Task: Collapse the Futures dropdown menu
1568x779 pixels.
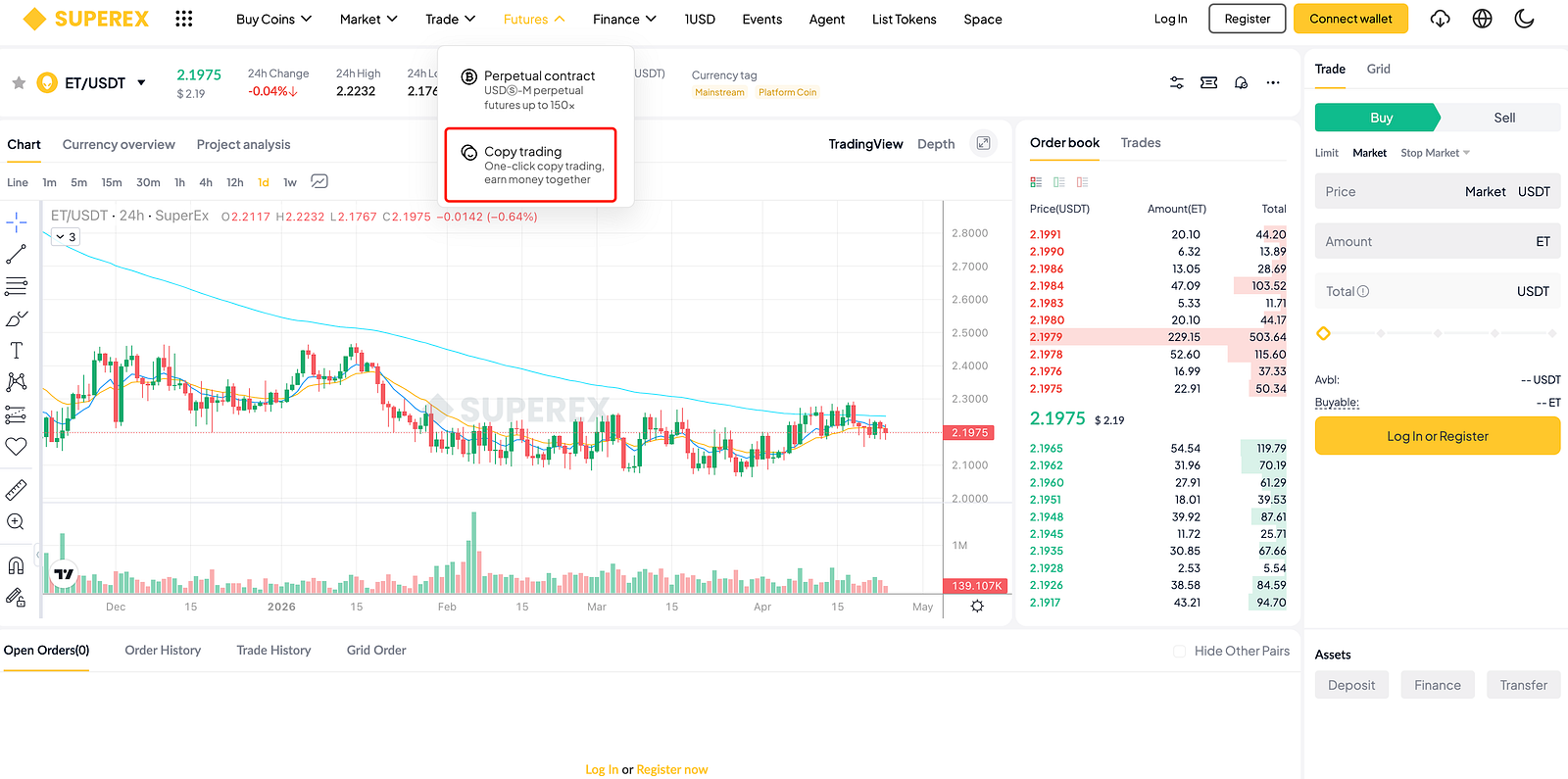Action: click(534, 19)
